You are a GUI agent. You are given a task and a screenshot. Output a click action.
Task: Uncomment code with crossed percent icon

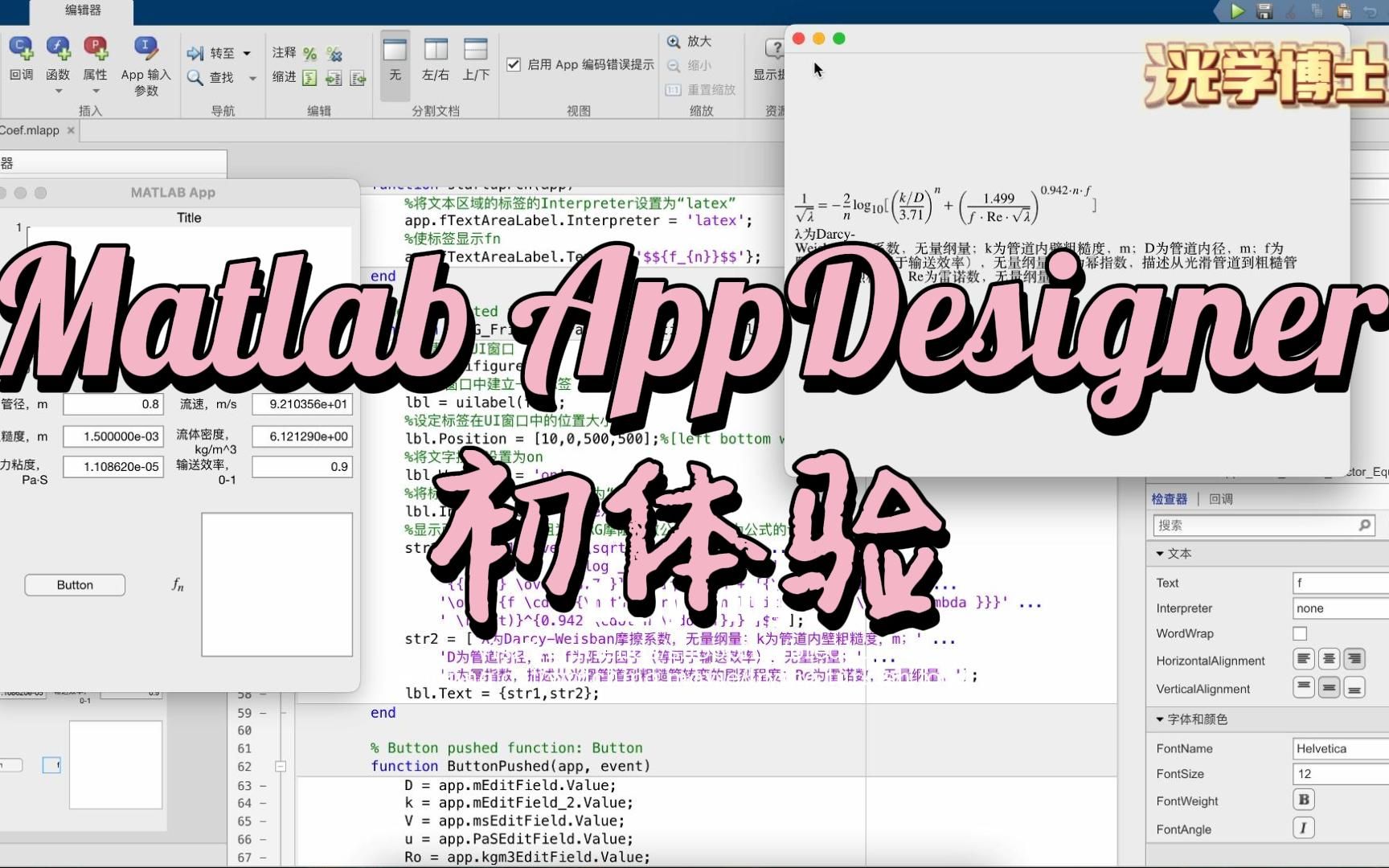pyautogui.click(x=334, y=54)
